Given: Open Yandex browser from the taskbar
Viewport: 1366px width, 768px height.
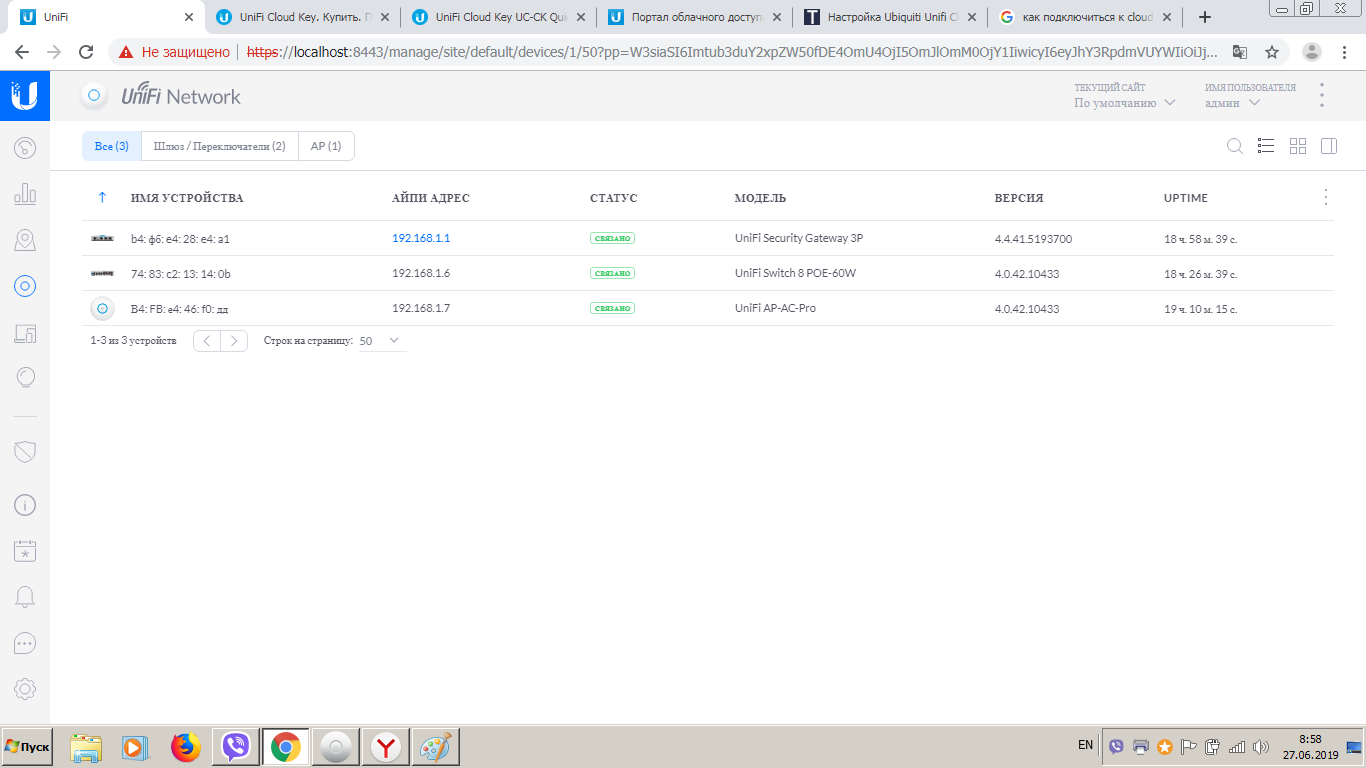Looking at the screenshot, I should (386, 747).
